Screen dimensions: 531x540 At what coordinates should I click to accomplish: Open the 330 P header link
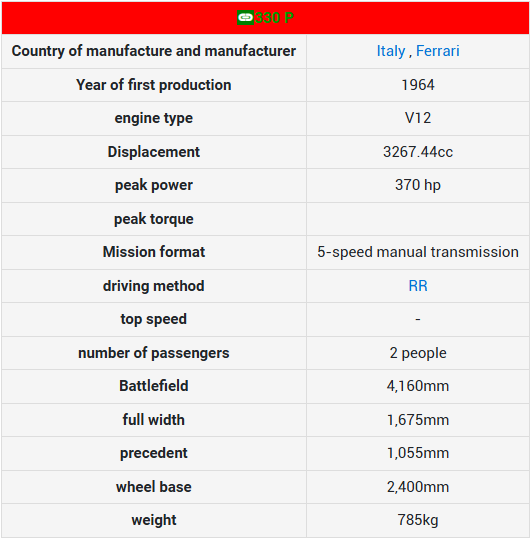pyautogui.click(x=274, y=18)
